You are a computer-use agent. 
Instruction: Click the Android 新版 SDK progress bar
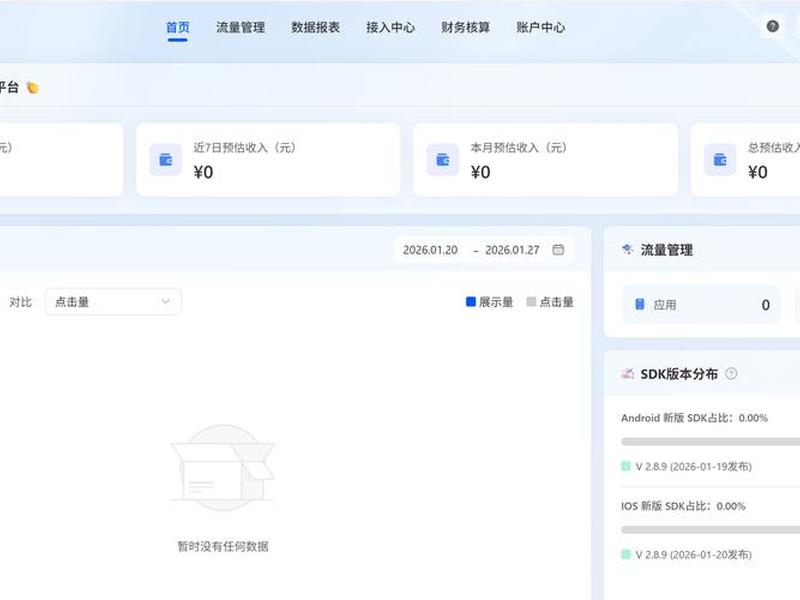(710, 441)
